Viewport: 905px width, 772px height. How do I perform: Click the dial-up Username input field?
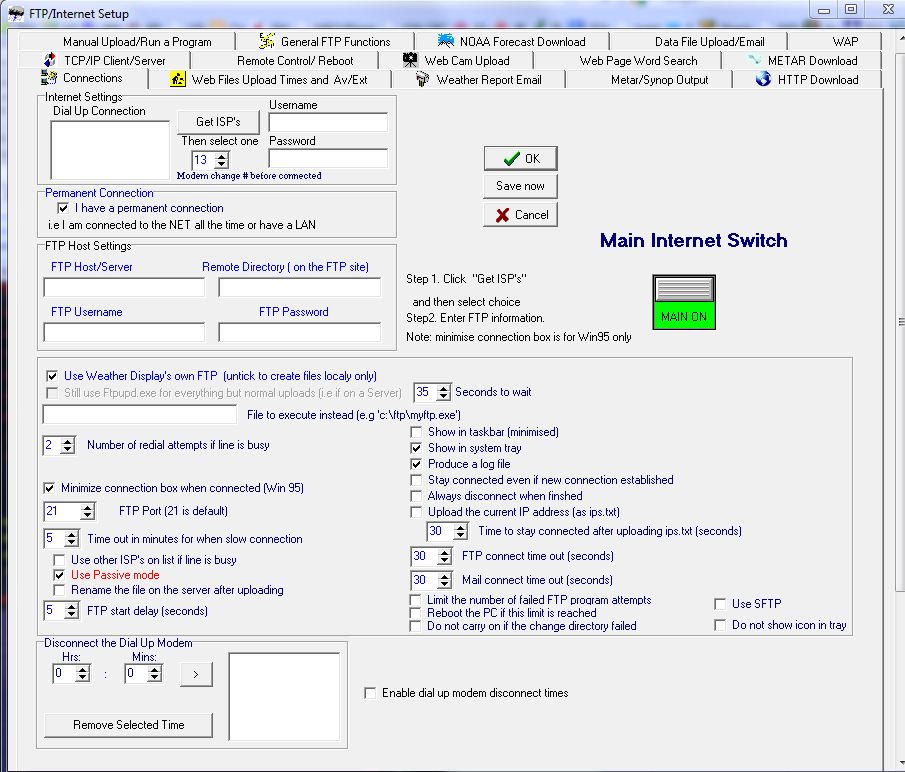[x=328, y=122]
